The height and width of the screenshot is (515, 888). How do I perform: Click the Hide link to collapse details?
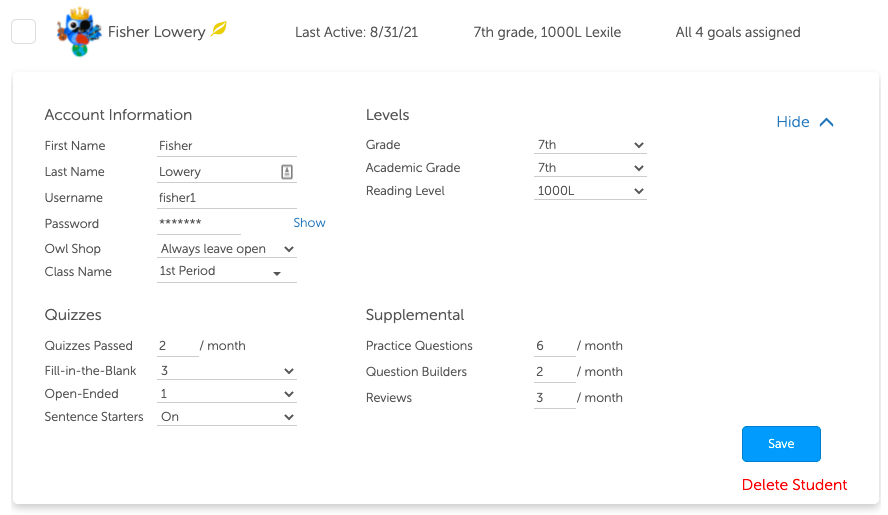pyautogui.click(x=793, y=122)
